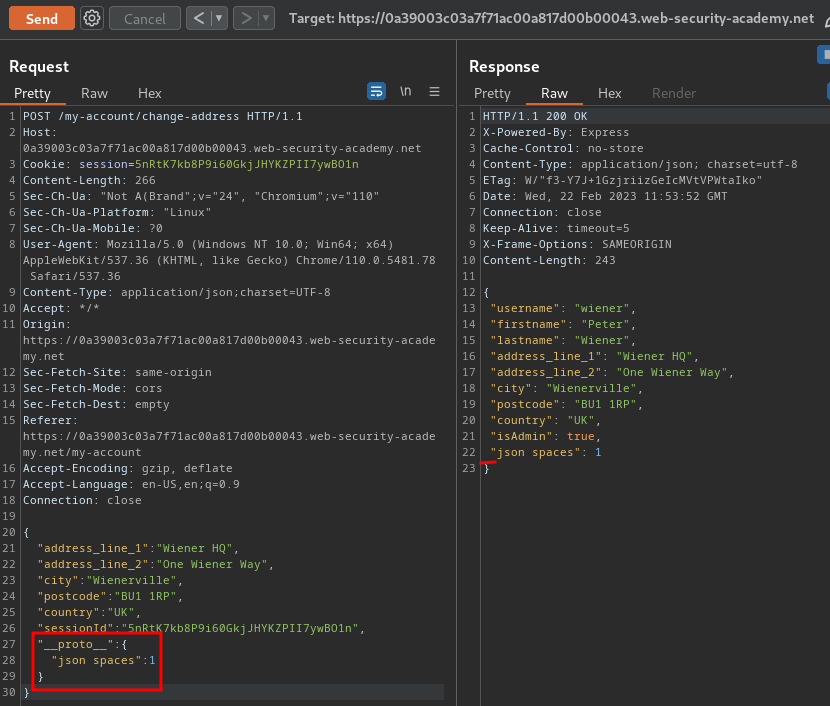Image resolution: width=830 pixels, height=706 pixels.
Task: Go to next request with forward arrow
Action: [246, 19]
